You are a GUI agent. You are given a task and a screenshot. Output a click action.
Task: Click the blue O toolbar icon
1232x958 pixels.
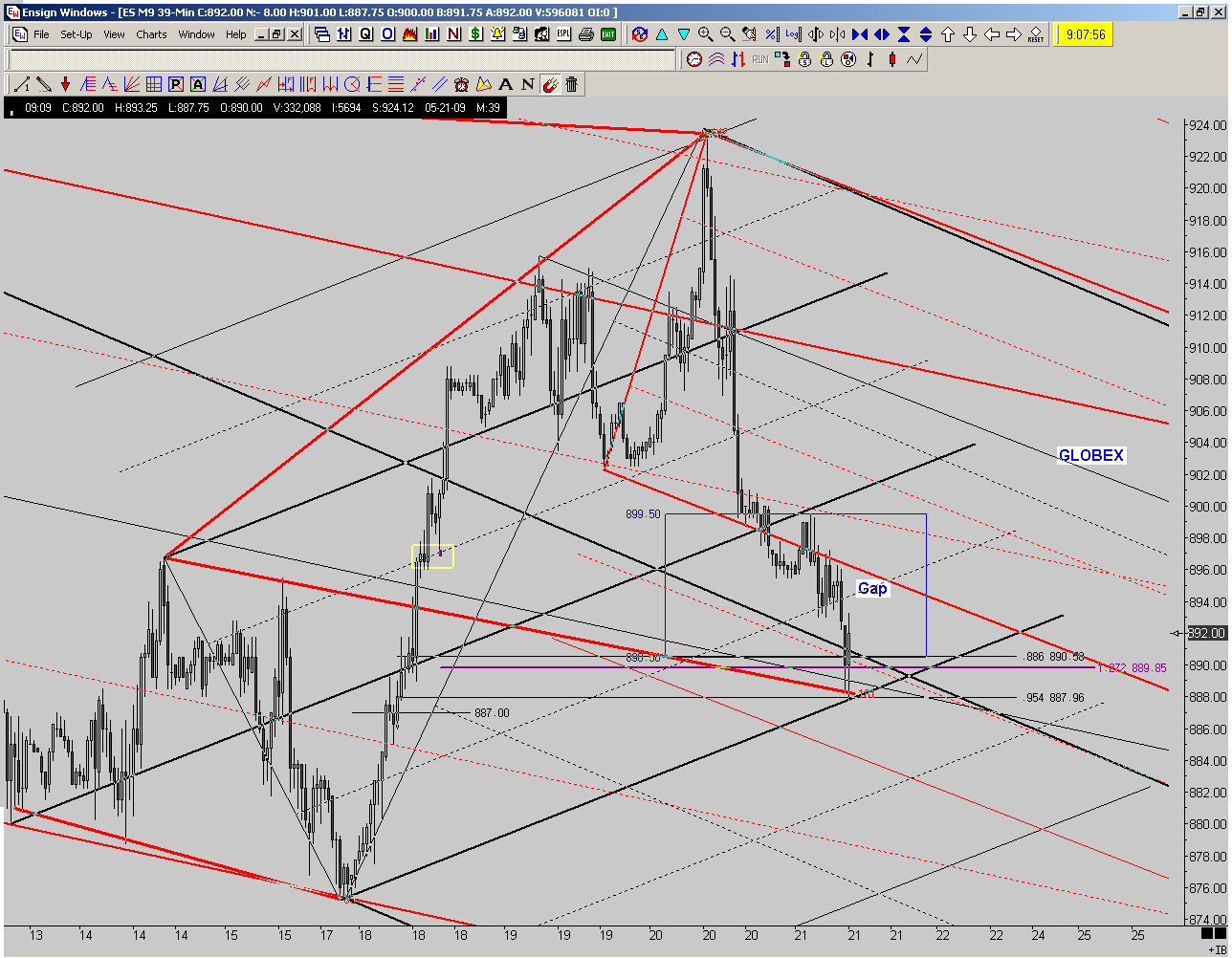coord(387,34)
